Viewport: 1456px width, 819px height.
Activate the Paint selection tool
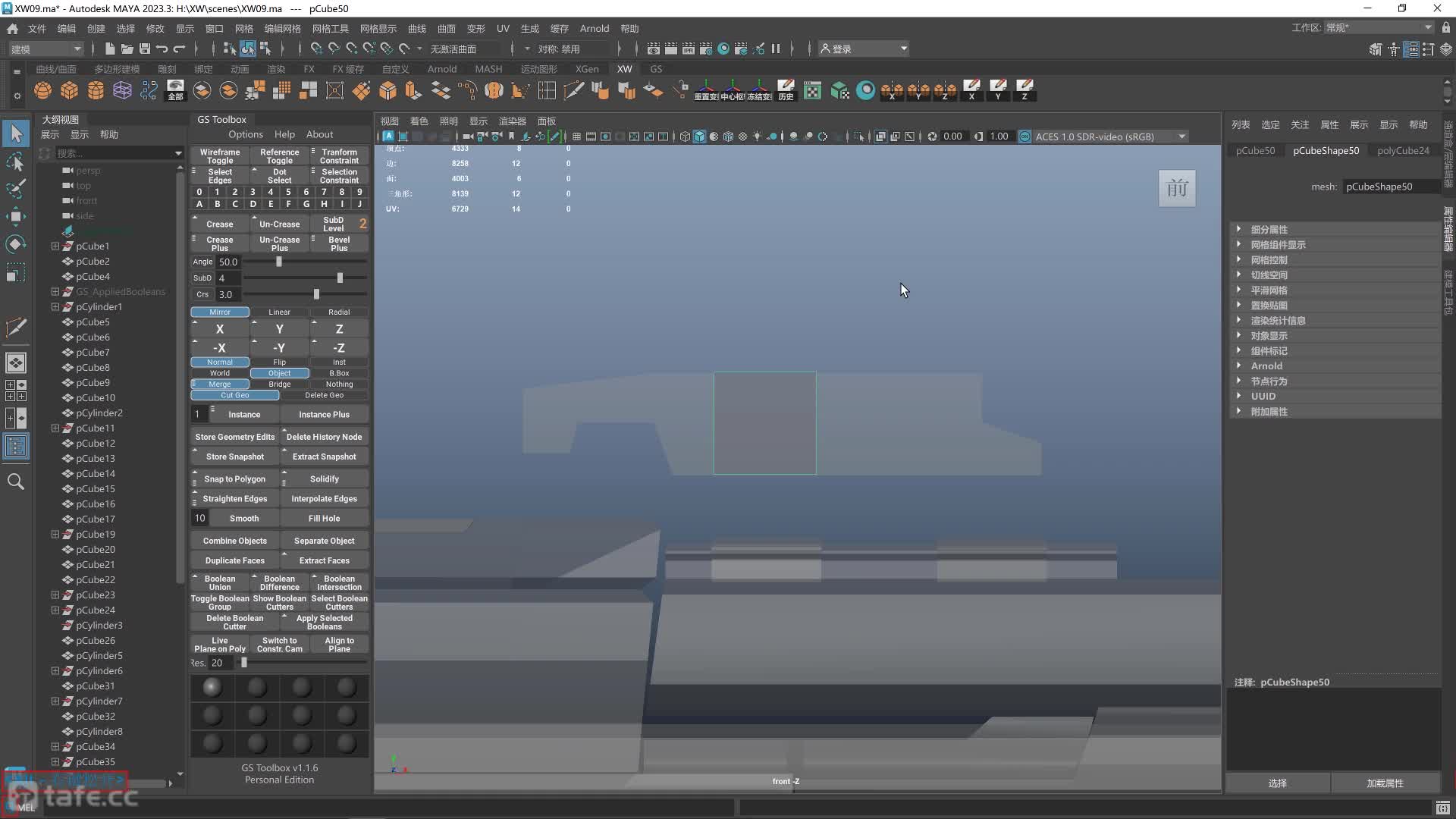pyautogui.click(x=16, y=189)
